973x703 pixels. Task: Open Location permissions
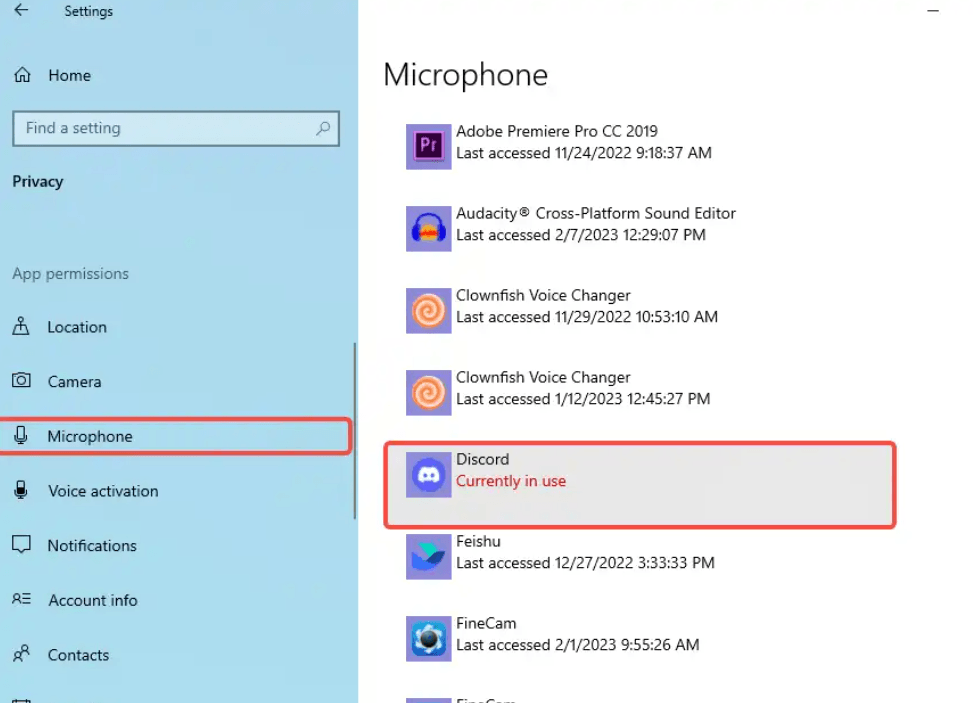coord(77,327)
